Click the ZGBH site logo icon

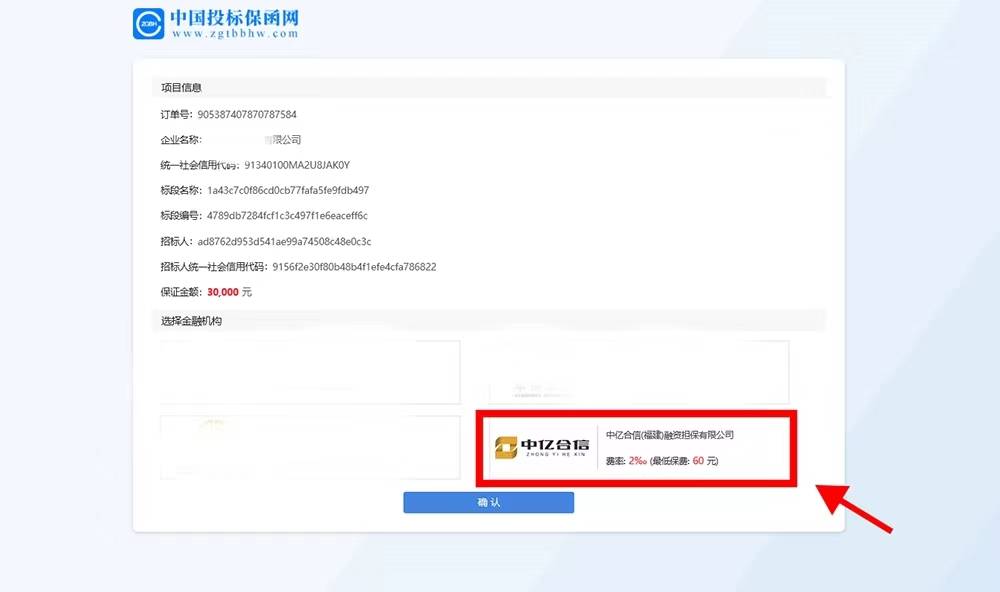(148, 24)
